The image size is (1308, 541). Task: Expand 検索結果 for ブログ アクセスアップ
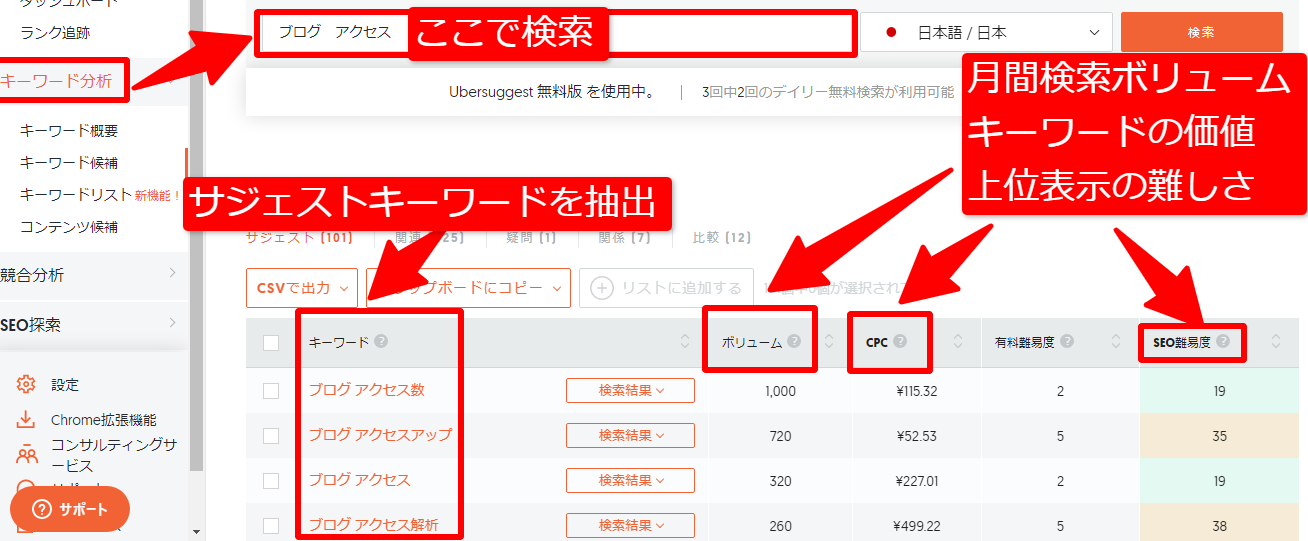[x=630, y=435]
